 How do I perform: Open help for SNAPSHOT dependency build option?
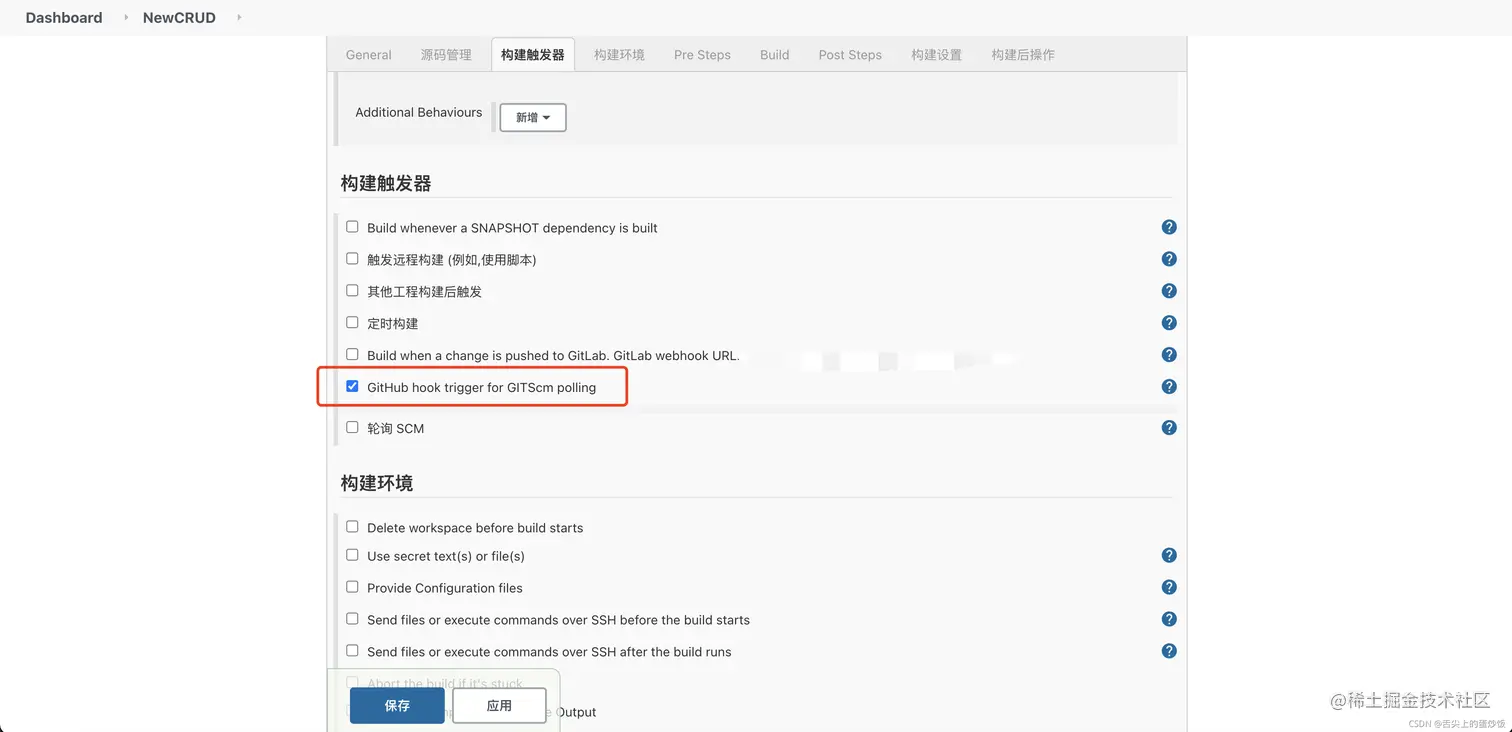coord(1169,227)
